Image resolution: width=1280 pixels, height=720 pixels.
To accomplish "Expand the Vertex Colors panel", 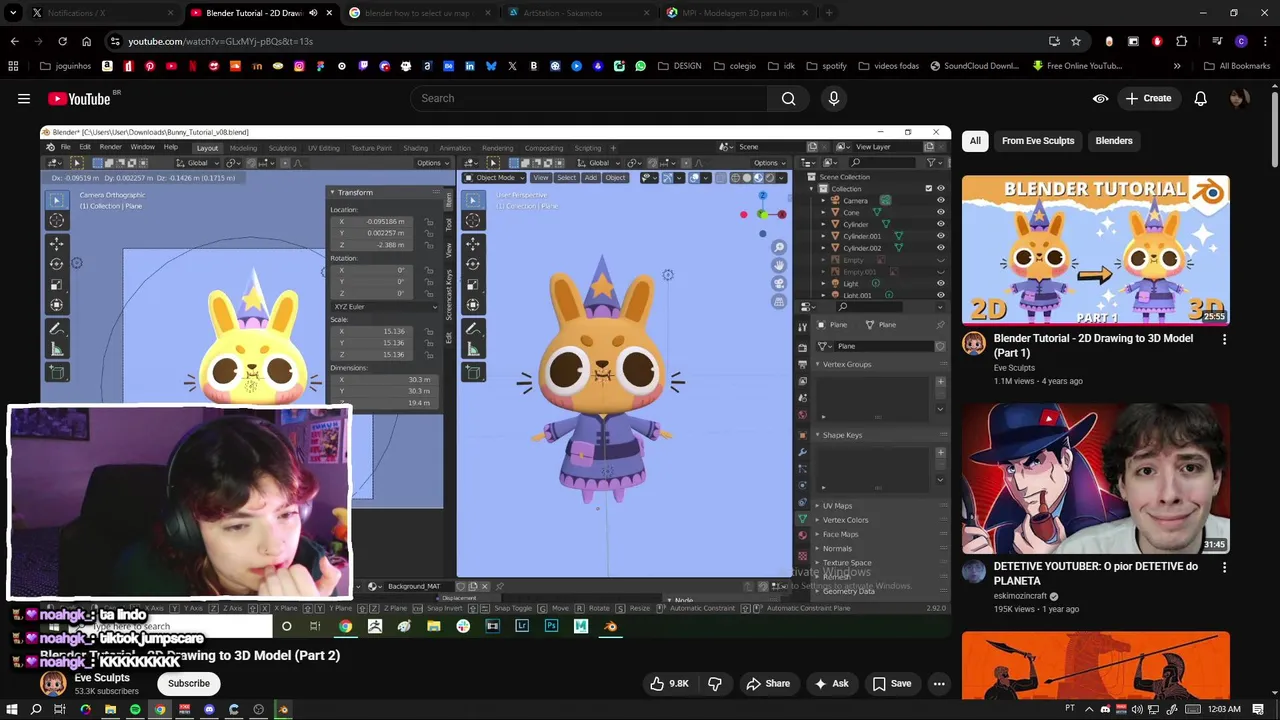I will click(x=844, y=520).
